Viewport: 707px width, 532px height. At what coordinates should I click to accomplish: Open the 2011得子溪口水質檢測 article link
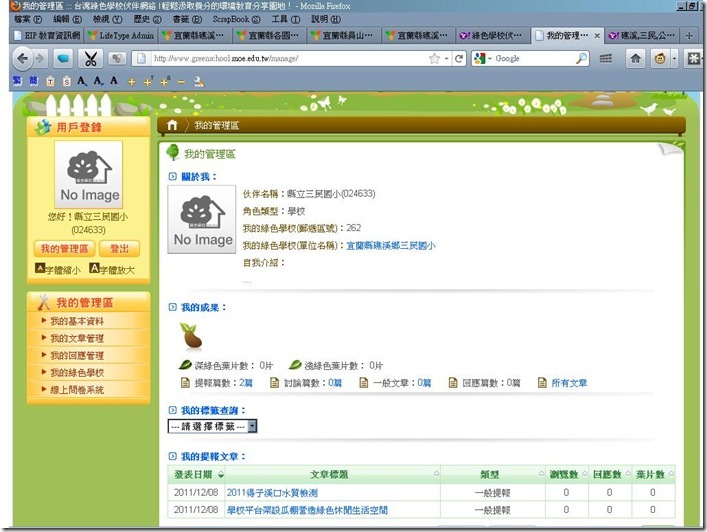[272, 493]
